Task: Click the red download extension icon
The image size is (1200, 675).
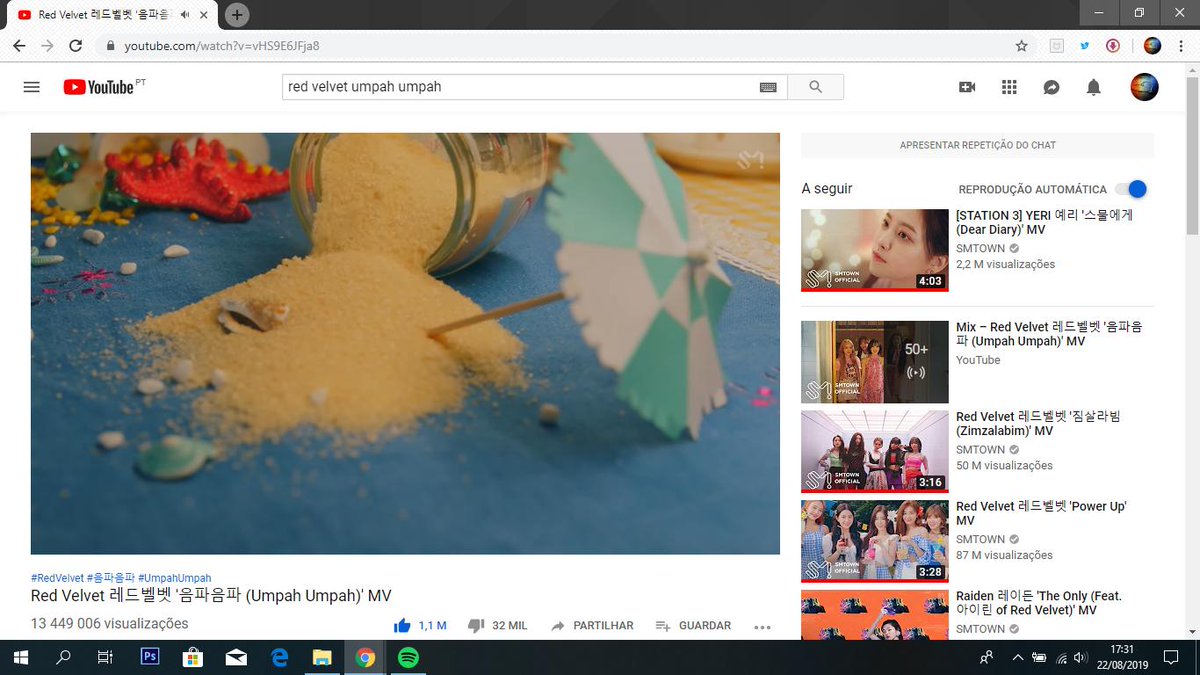Action: click(1112, 46)
